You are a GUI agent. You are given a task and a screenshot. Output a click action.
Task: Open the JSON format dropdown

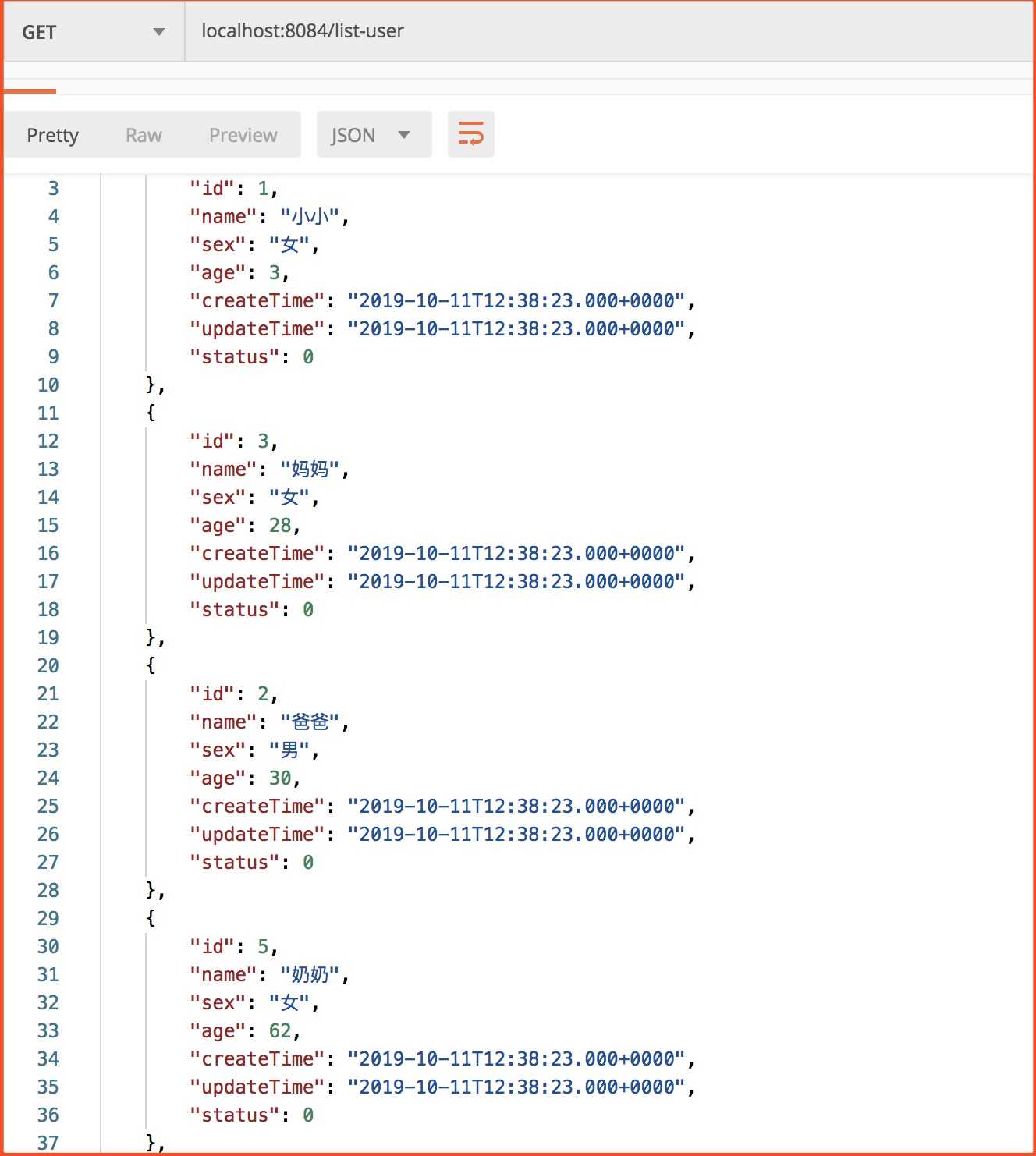374,135
